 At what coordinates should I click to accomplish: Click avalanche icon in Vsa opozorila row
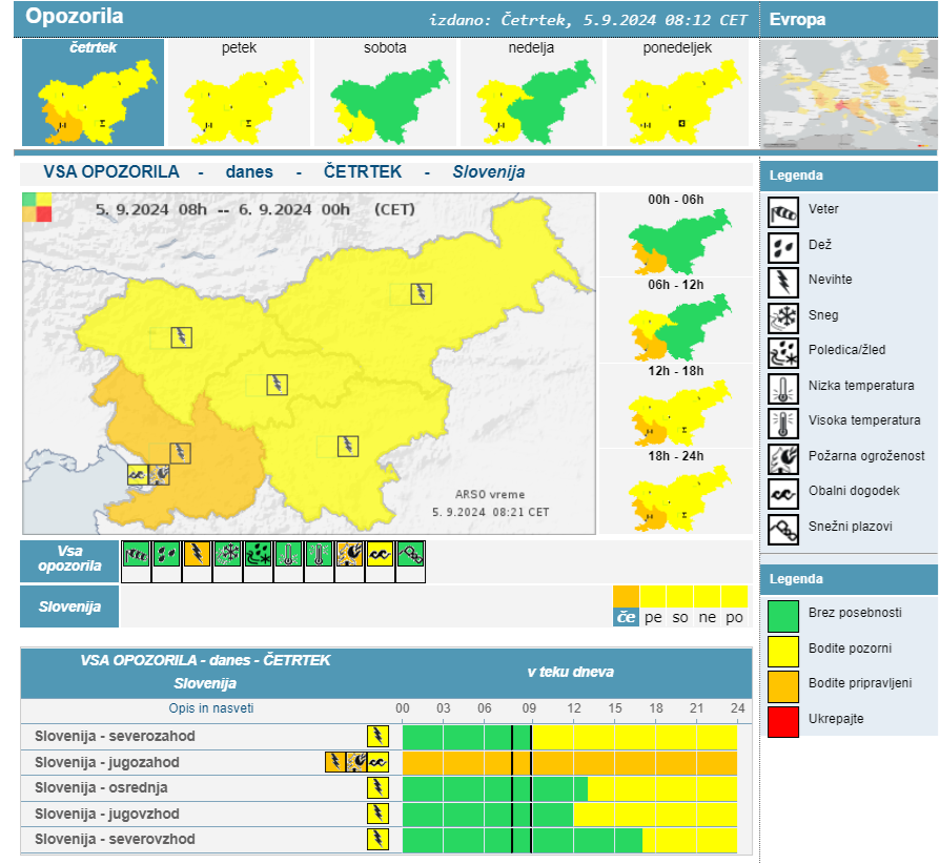pyautogui.click(x=410, y=553)
